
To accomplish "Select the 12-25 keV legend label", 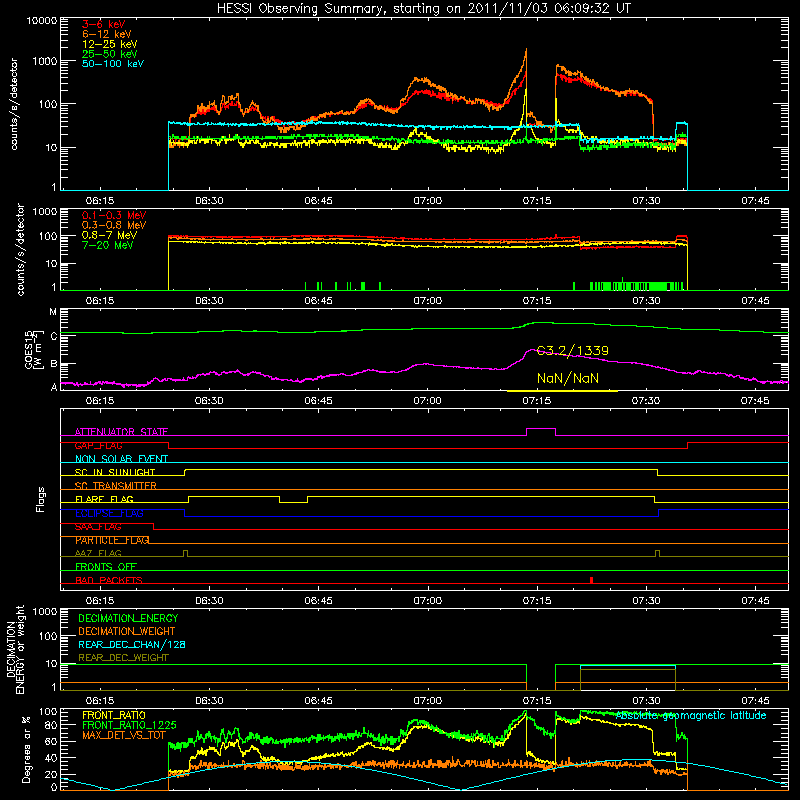I will click(x=110, y=44).
